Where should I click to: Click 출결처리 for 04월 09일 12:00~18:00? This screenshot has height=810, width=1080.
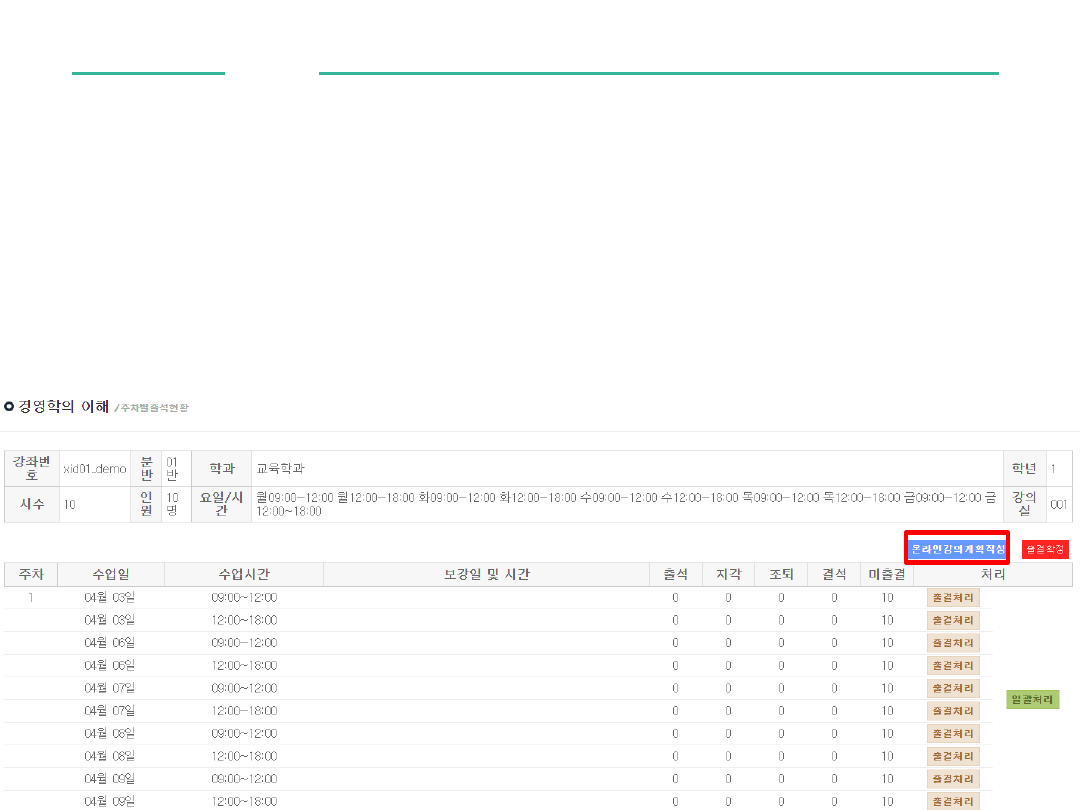point(953,801)
